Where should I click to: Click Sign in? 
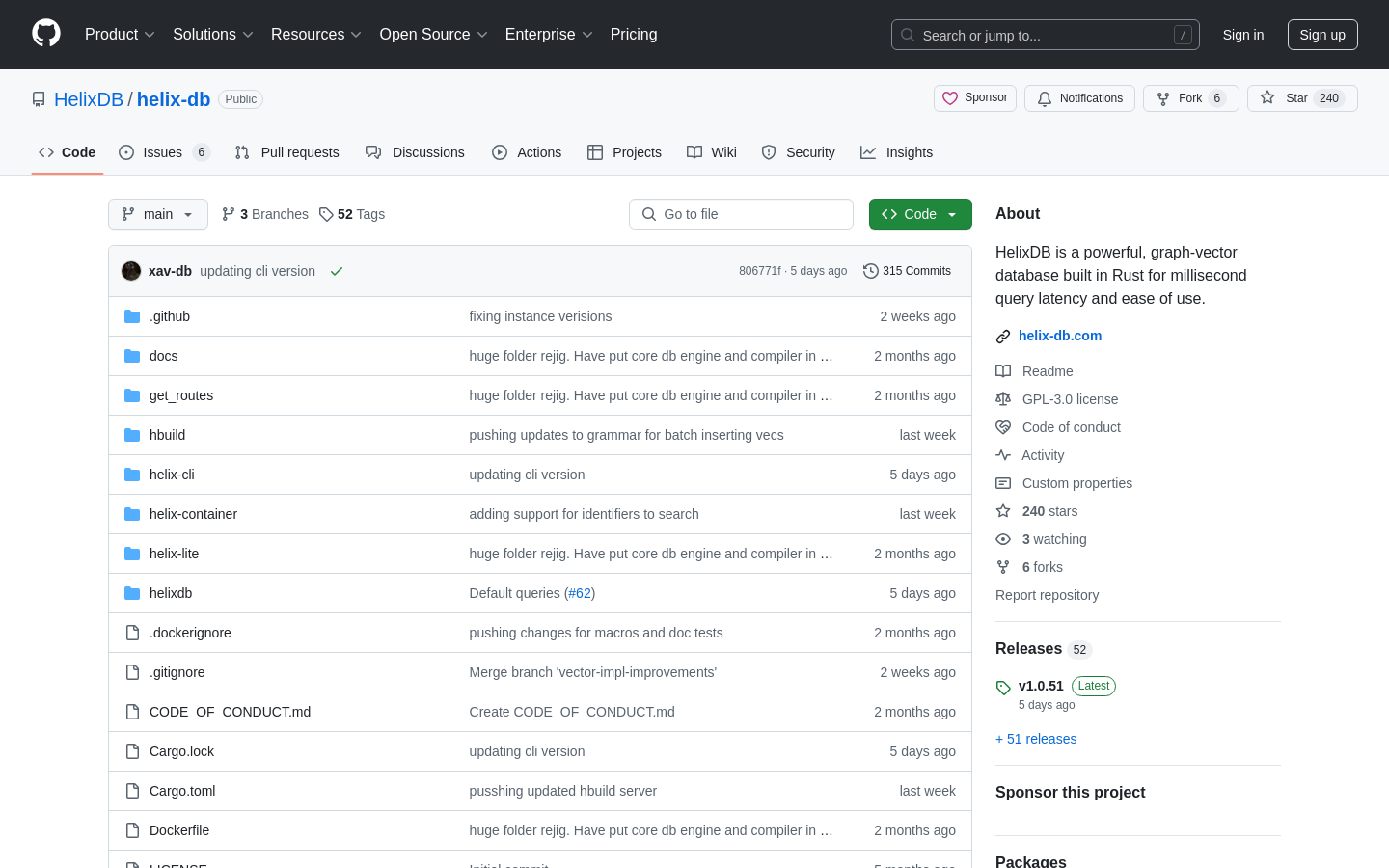coord(1243,35)
